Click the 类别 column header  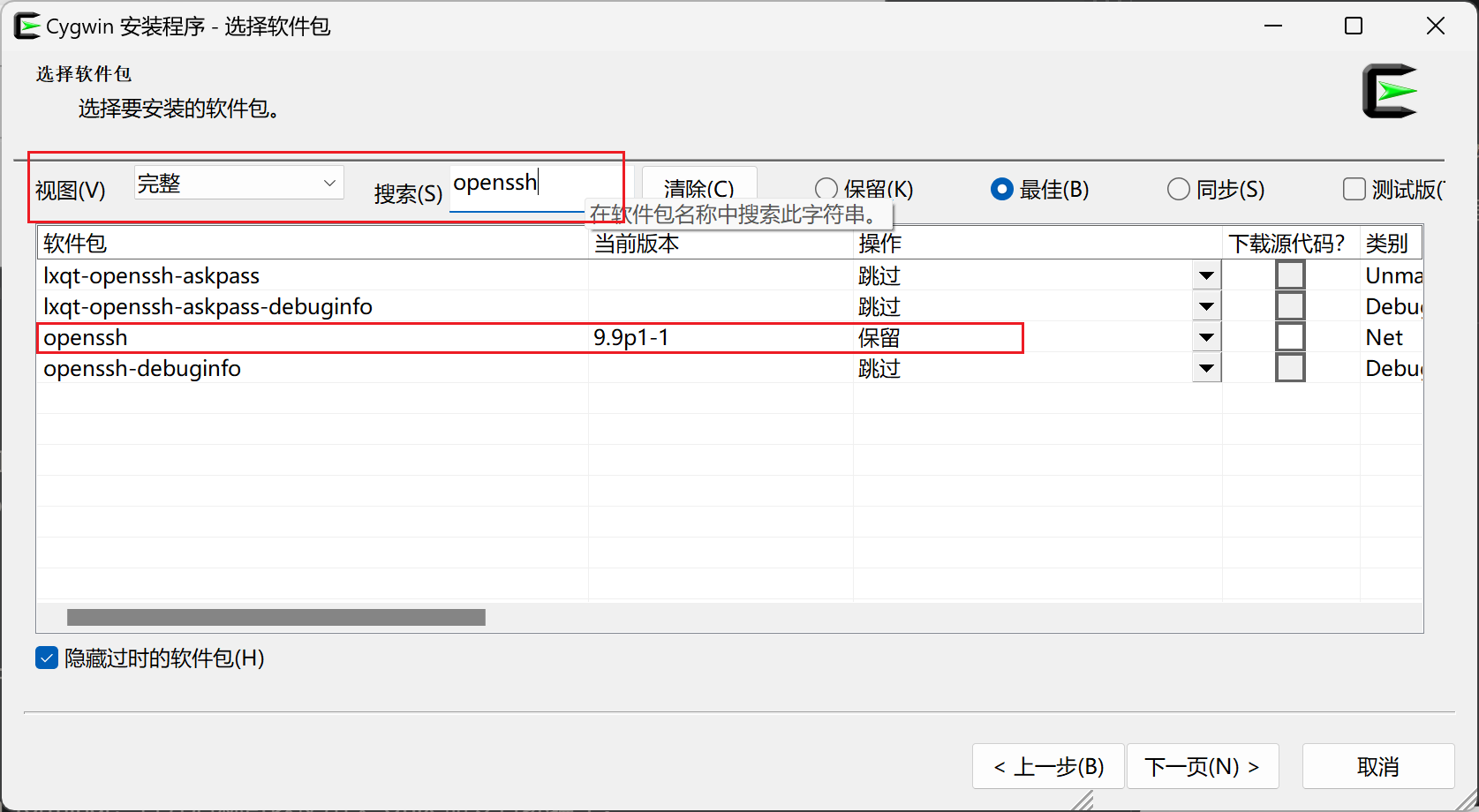point(1391,244)
